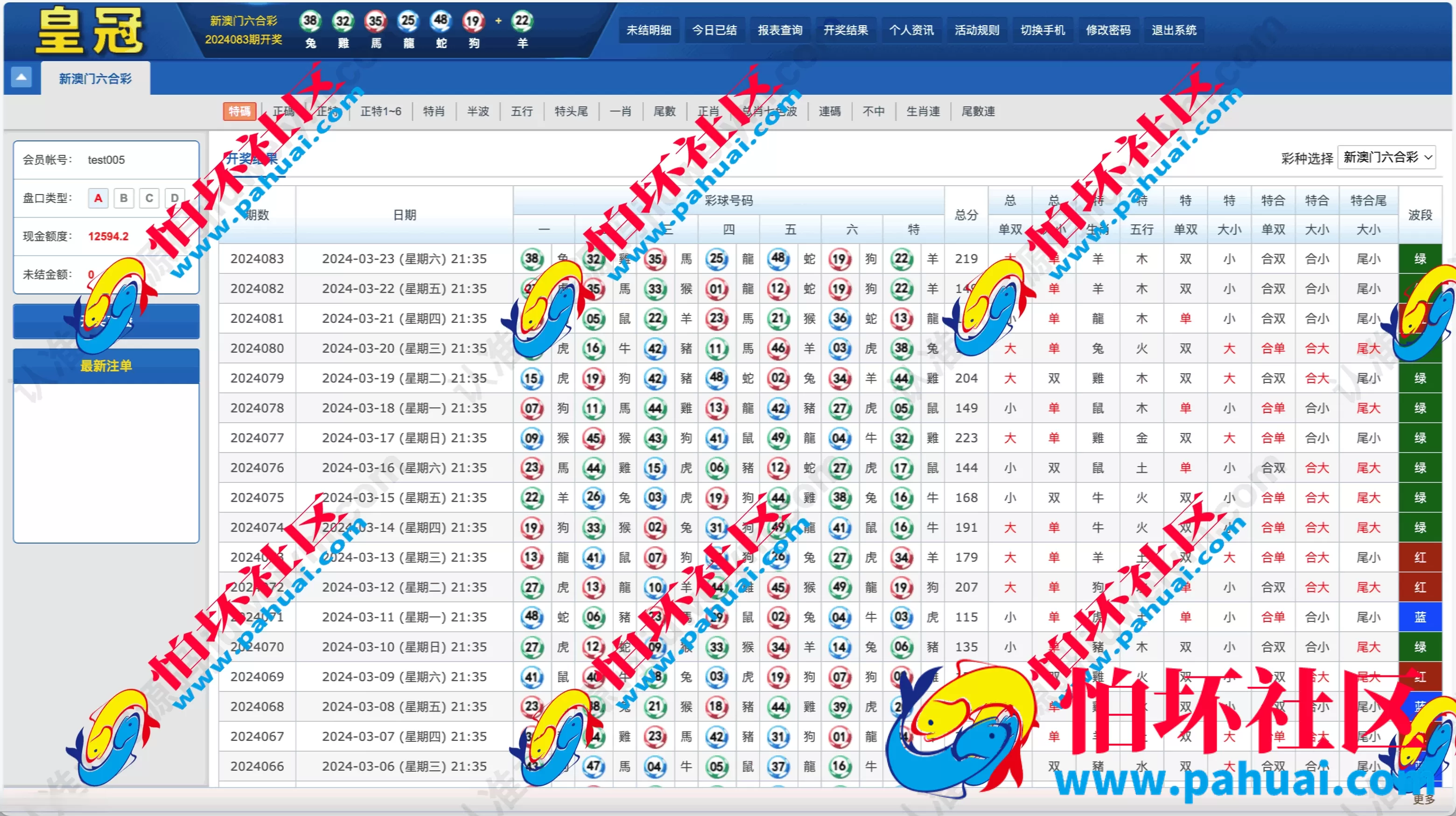Viewport: 1456px width, 816px height.
Task: Switch to the 尾數 tab
Action: tap(665, 112)
